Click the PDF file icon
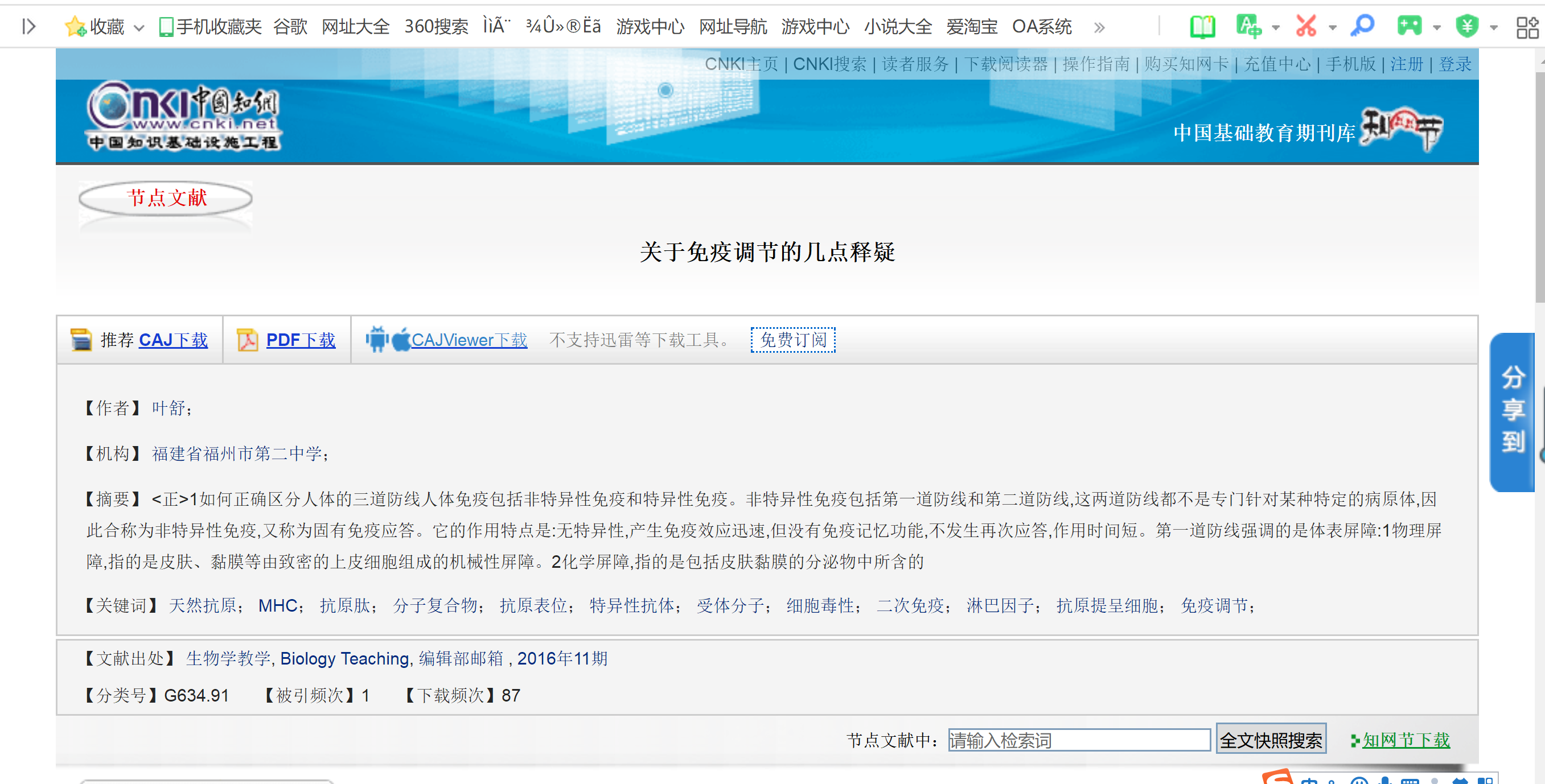Image resolution: width=1545 pixels, height=784 pixels. click(x=247, y=340)
